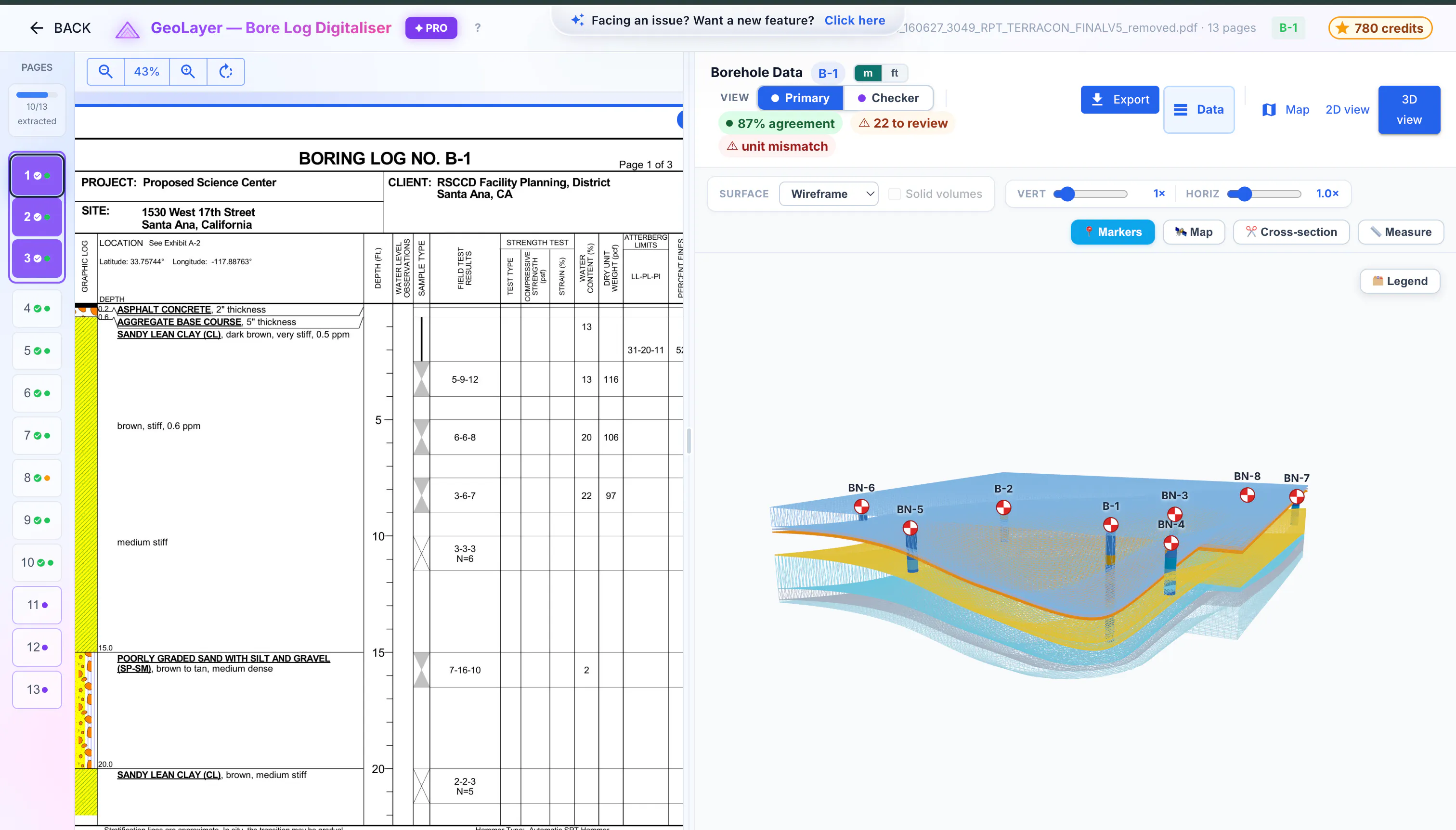The width and height of the screenshot is (1456, 830).
Task: Click 'ASPHALT CONCRETE' layer description
Action: click(x=164, y=310)
